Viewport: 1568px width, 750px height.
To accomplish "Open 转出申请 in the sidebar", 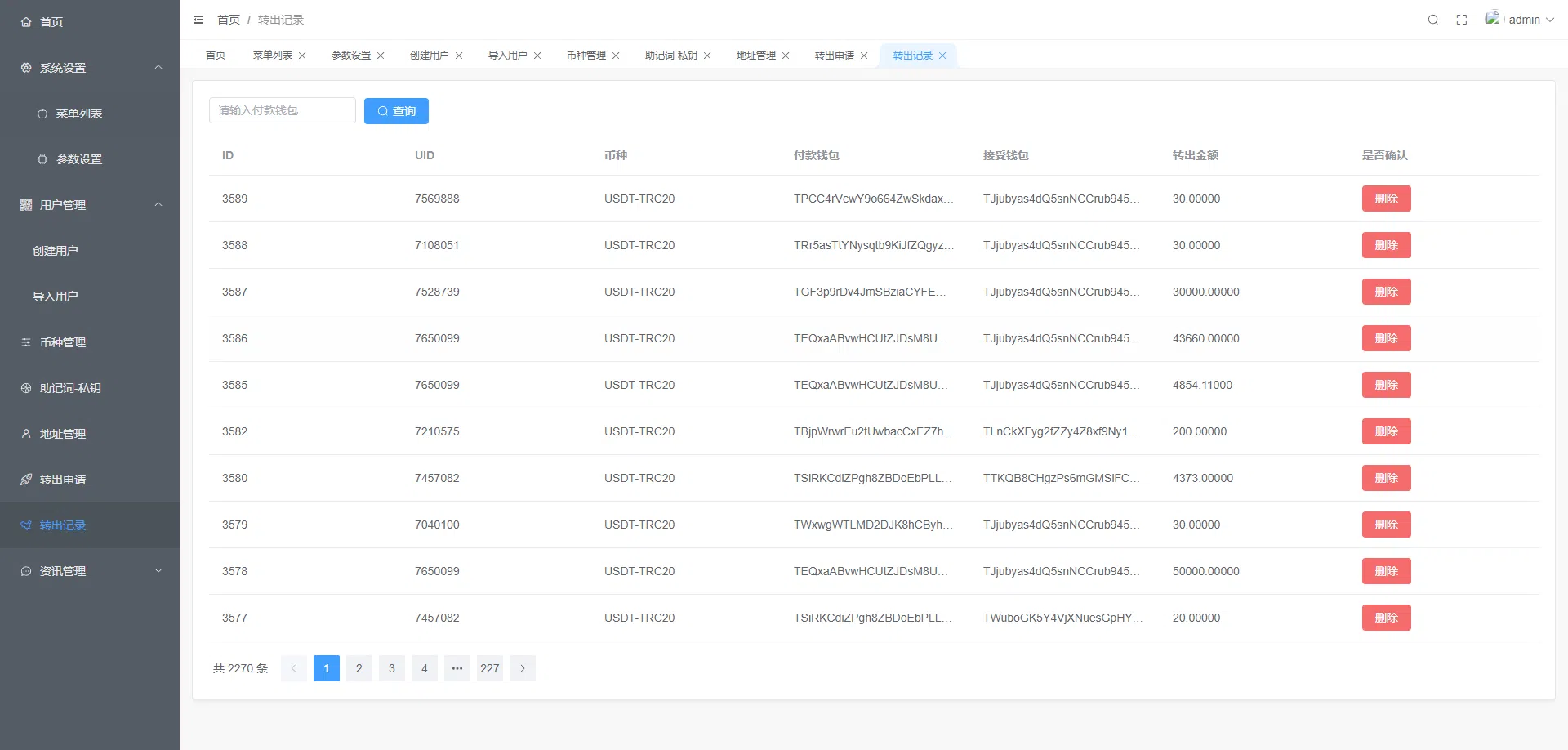I will point(63,480).
